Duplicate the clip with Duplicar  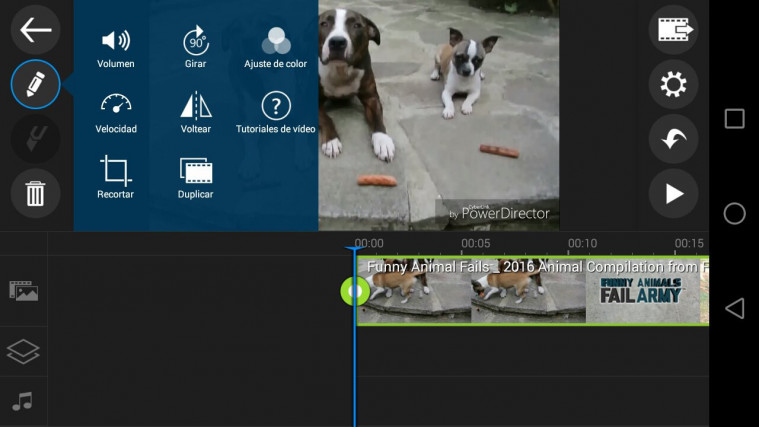tap(196, 178)
